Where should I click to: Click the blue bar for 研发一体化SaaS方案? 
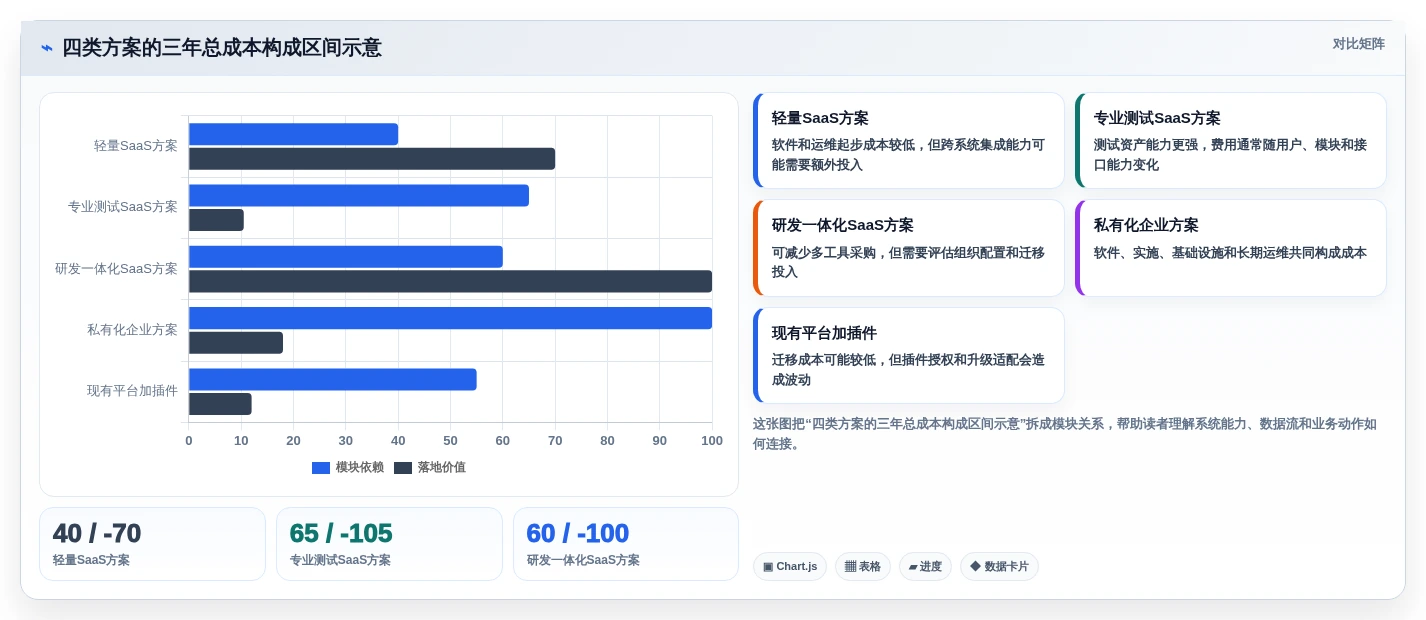(x=346, y=257)
